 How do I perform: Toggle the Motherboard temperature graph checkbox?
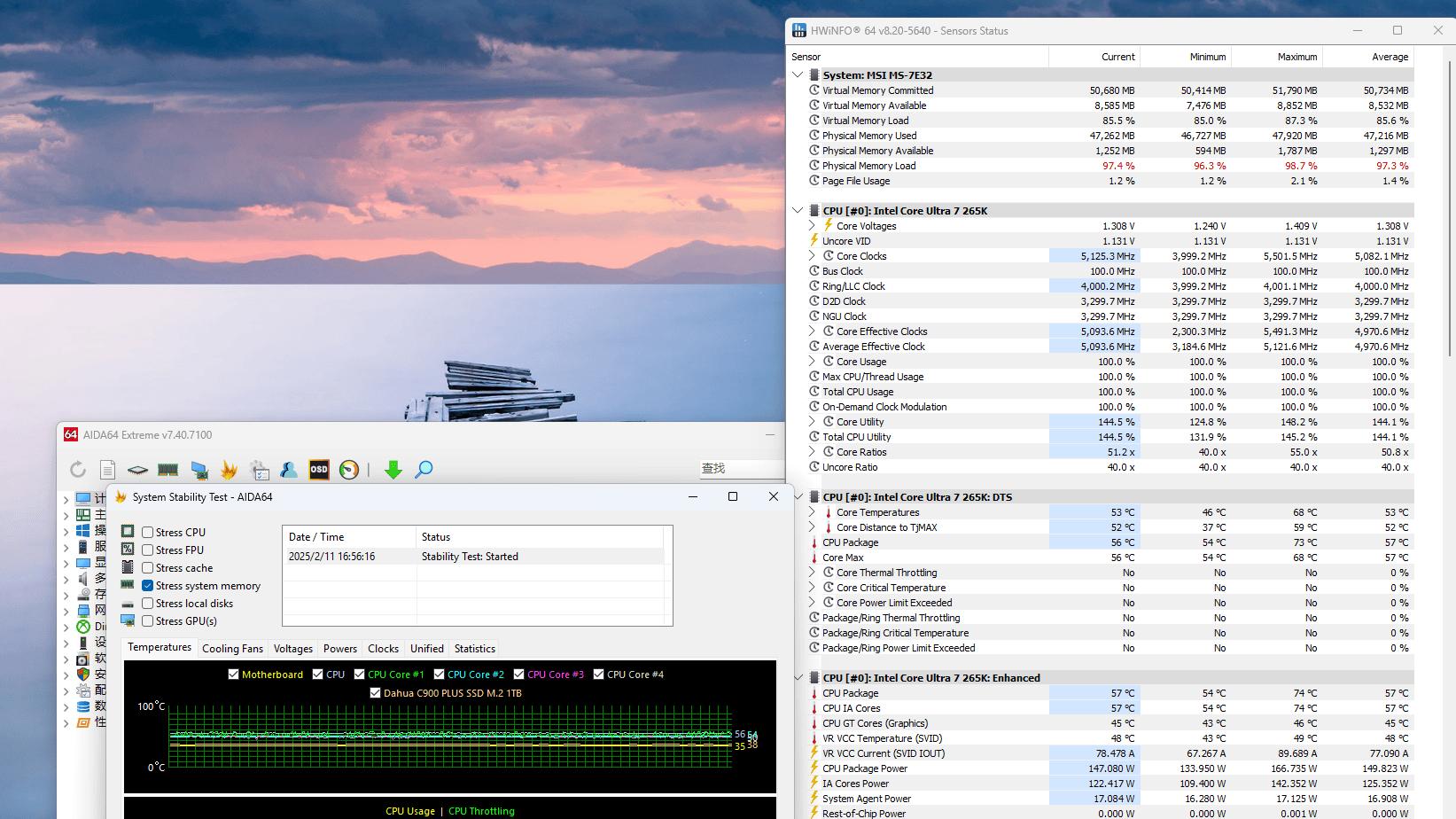pyautogui.click(x=234, y=675)
